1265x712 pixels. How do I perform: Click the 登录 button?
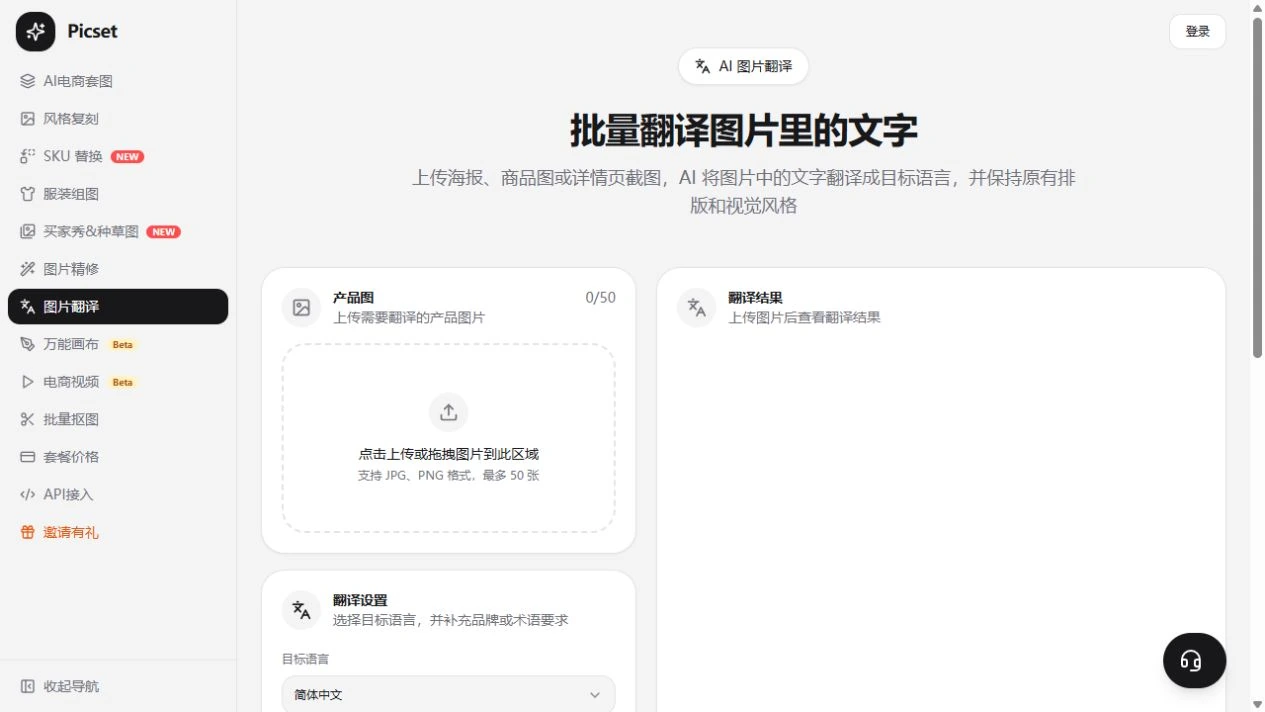point(1197,31)
